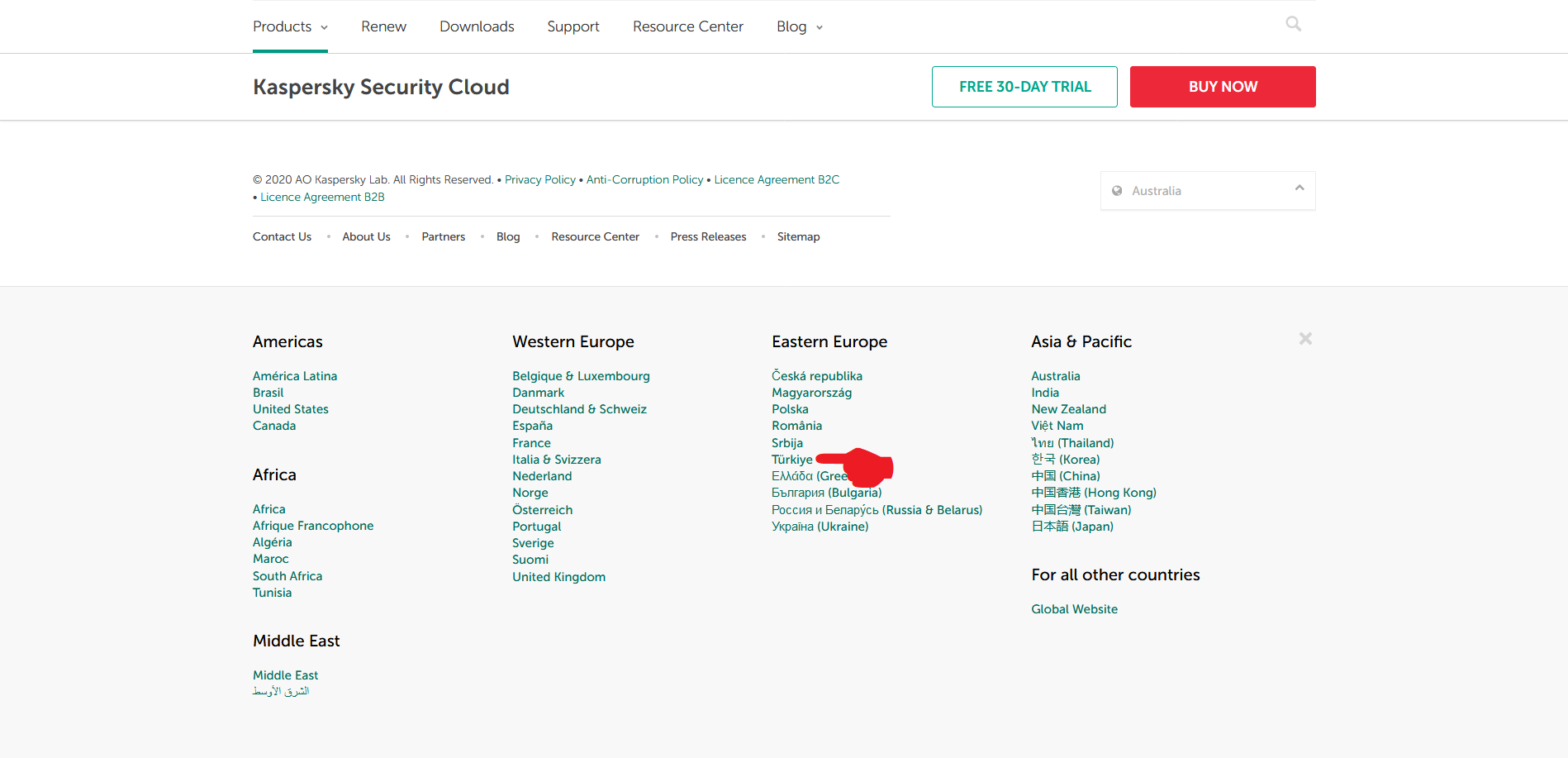Select Maroc site
1568x758 pixels.
(x=271, y=559)
